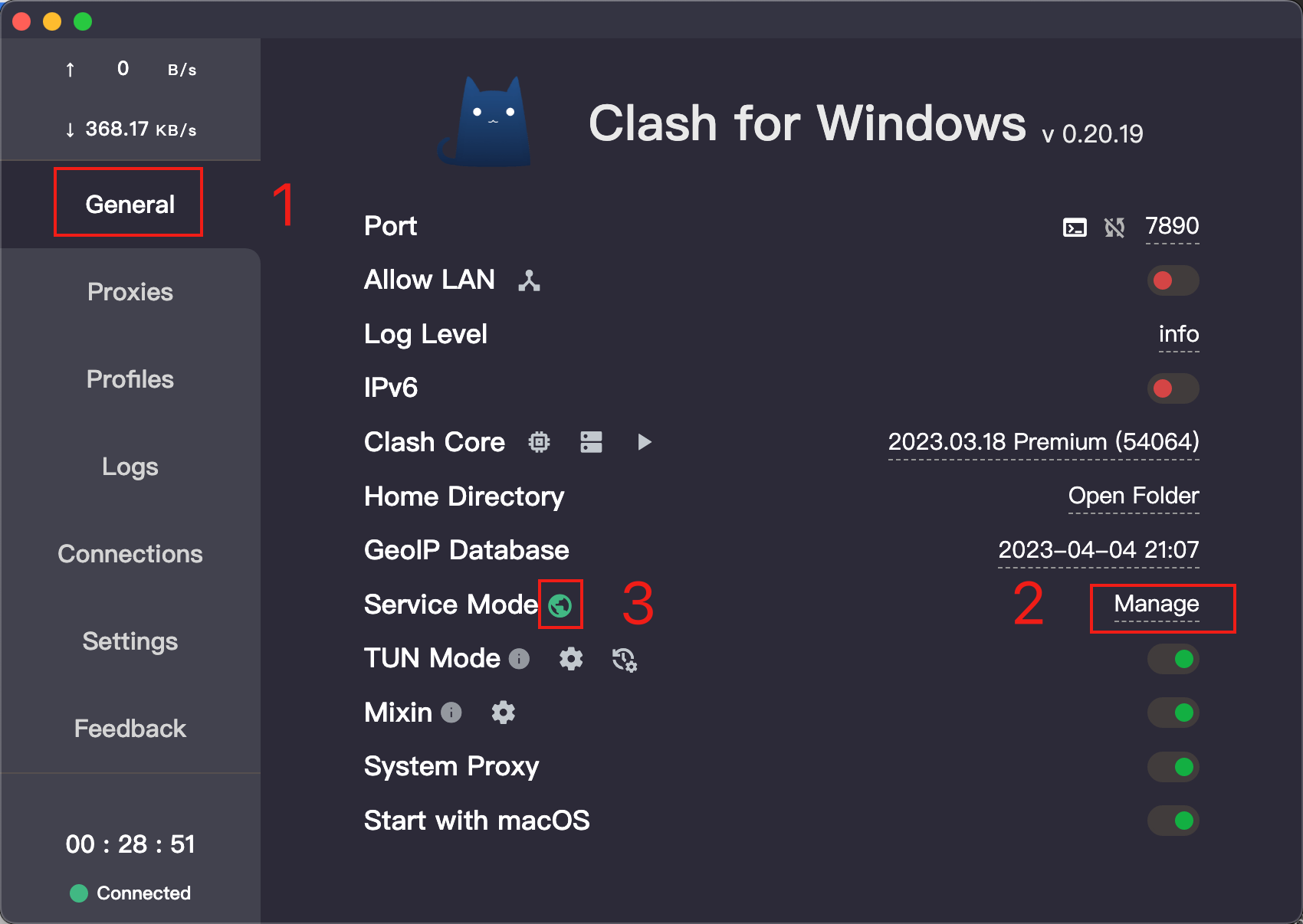Click the Clash Core version text
The width and height of the screenshot is (1303, 924).
[1043, 442]
